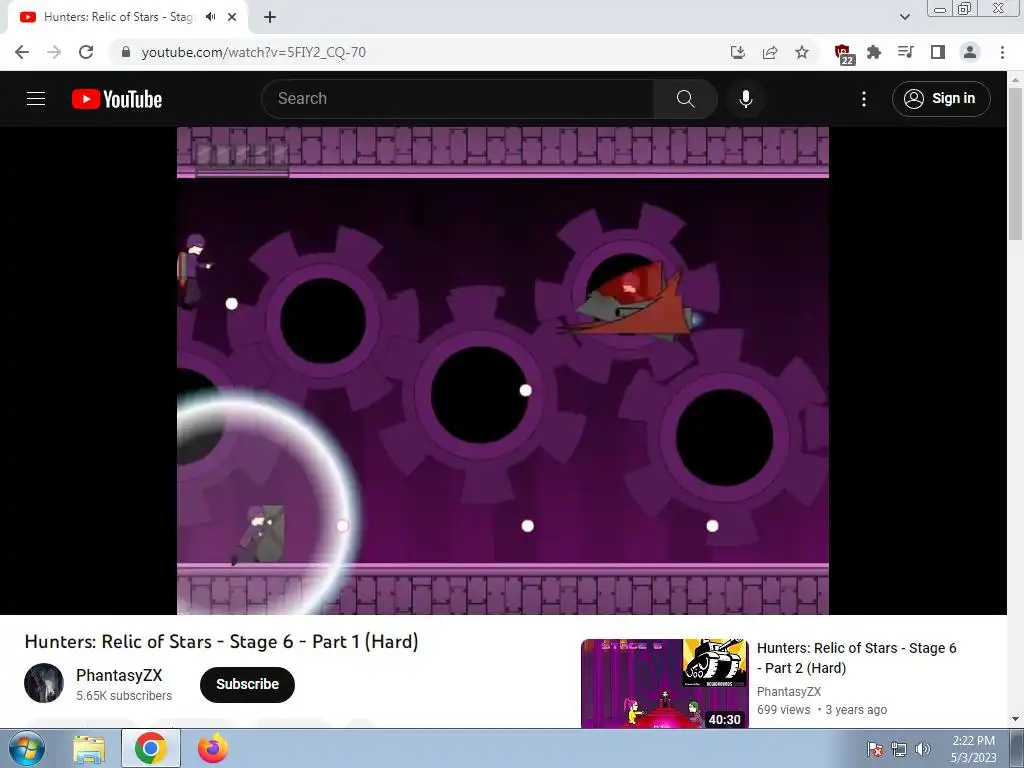Bookmark this tab with the star
The height and width of the screenshot is (768, 1024).
(802, 52)
